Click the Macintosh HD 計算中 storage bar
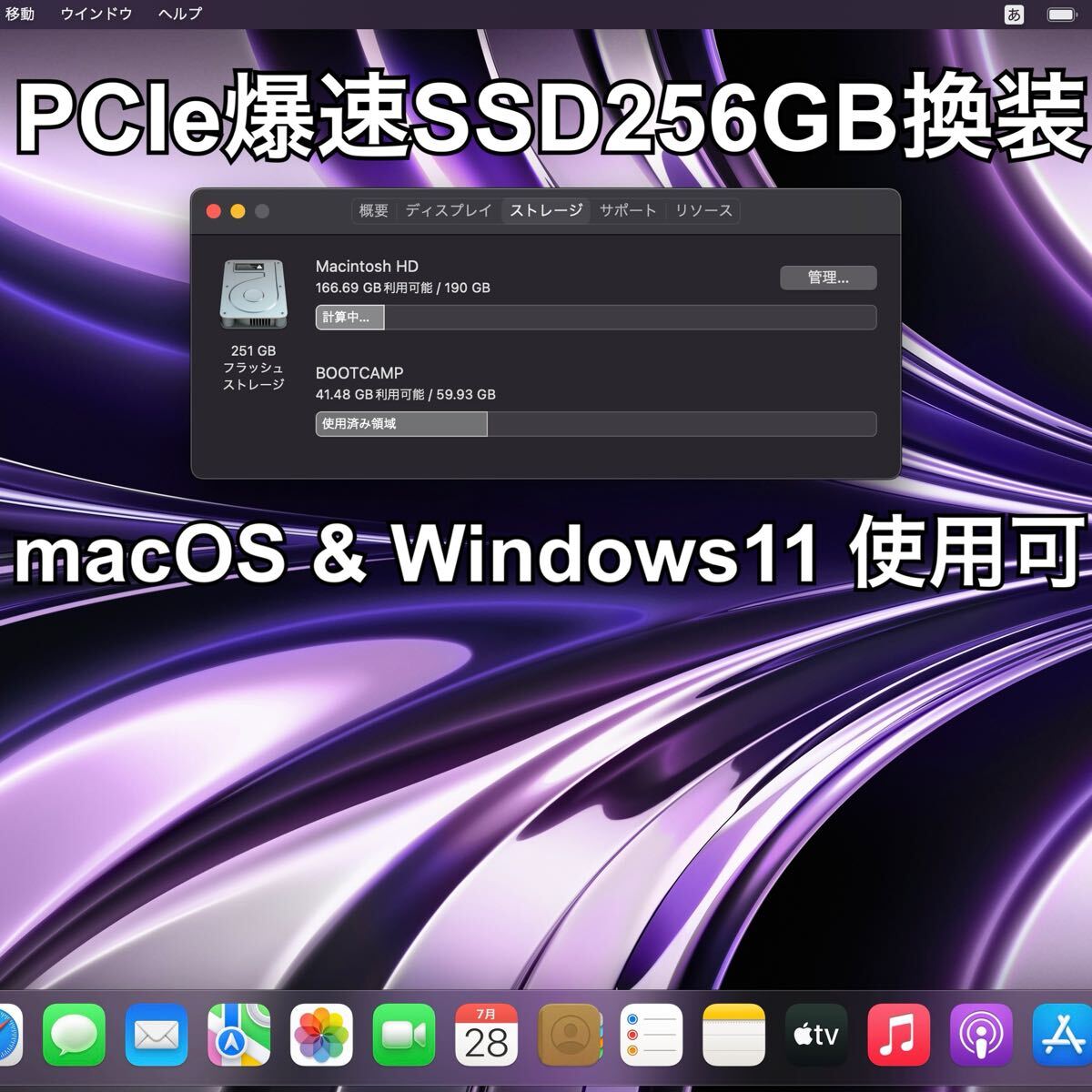The width and height of the screenshot is (1092, 1092). pyautogui.click(x=596, y=318)
